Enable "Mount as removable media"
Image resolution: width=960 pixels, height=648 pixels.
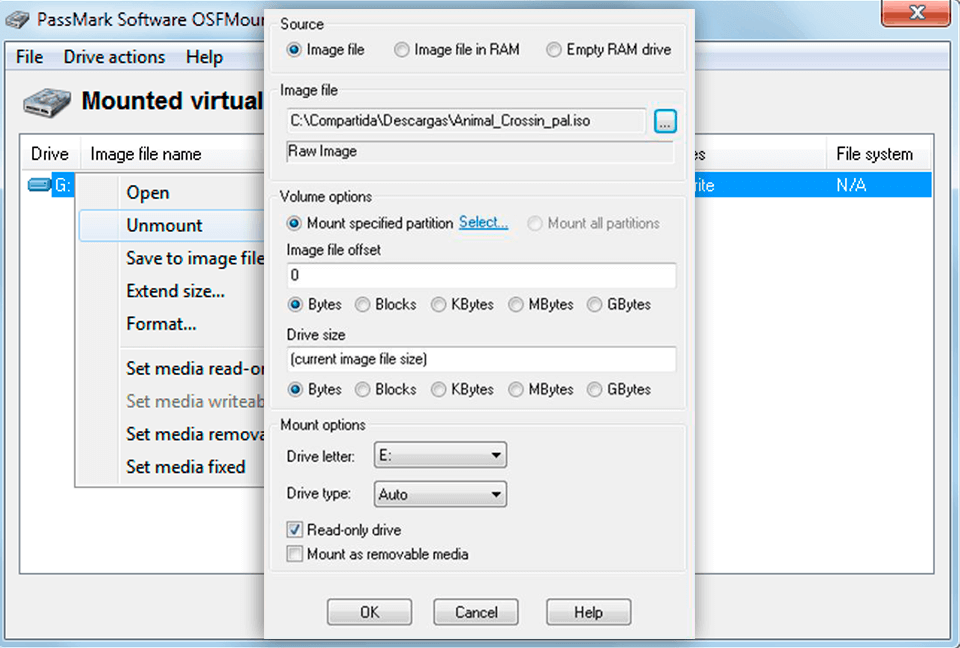pos(294,554)
